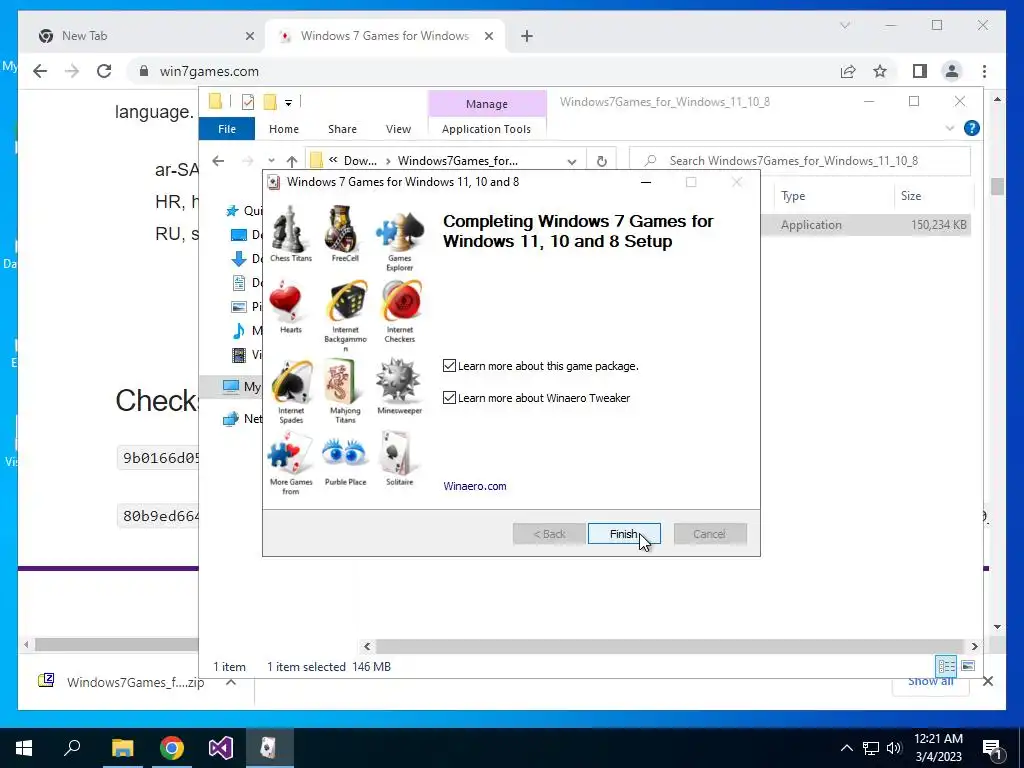Open the Home ribbon tab
The width and height of the screenshot is (1024, 768).
tap(283, 129)
